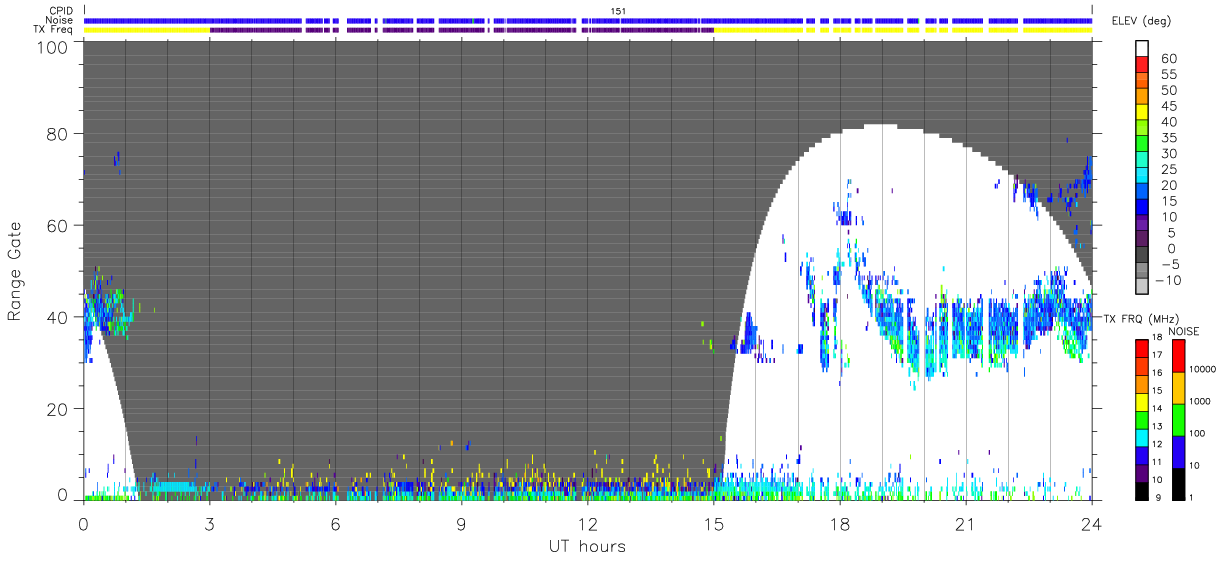The height and width of the screenshot is (567, 1228).
Task: Click the Range Gate y-axis title
Action: [x=15, y=270]
